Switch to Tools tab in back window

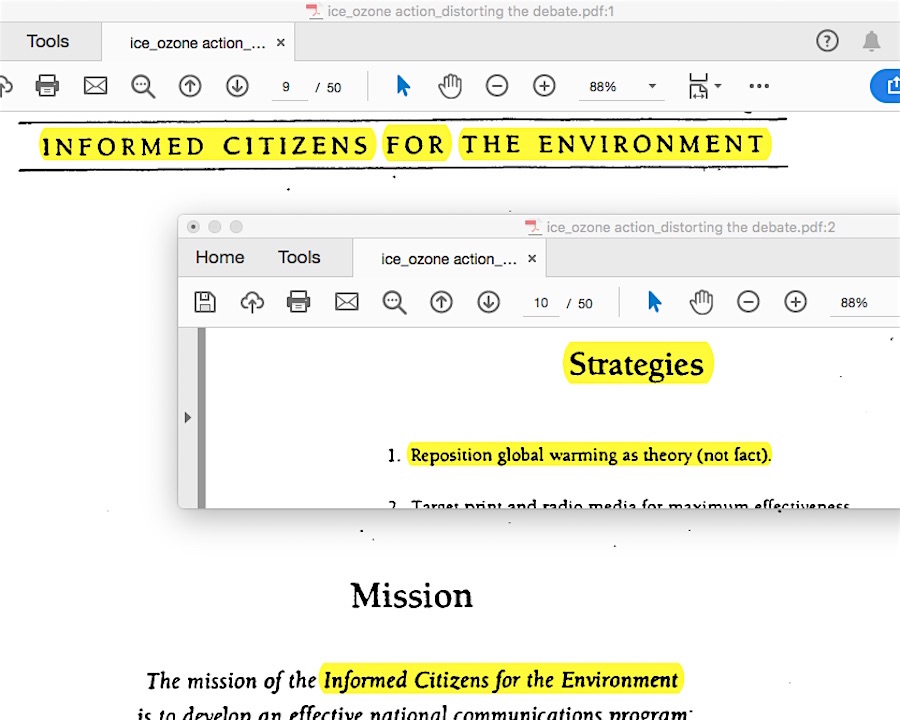pyautogui.click(x=48, y=41)
